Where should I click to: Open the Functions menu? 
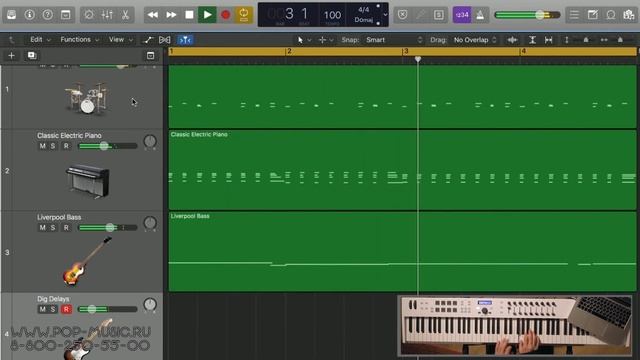coord(79,40)
